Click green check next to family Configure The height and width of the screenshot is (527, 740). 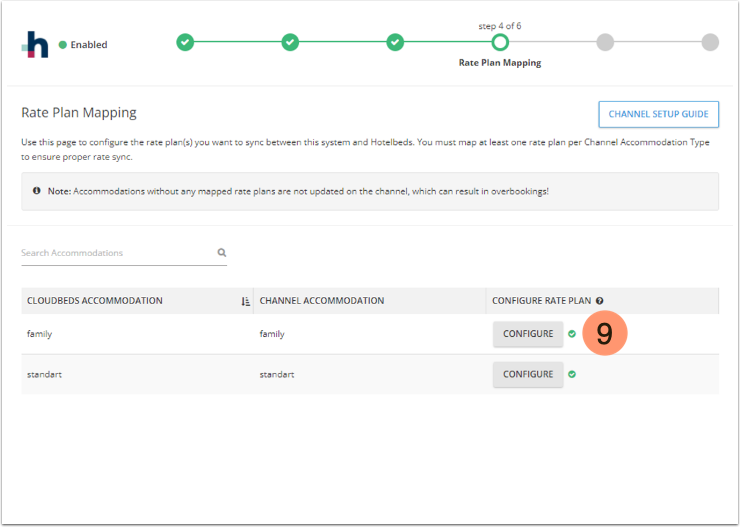572,334
